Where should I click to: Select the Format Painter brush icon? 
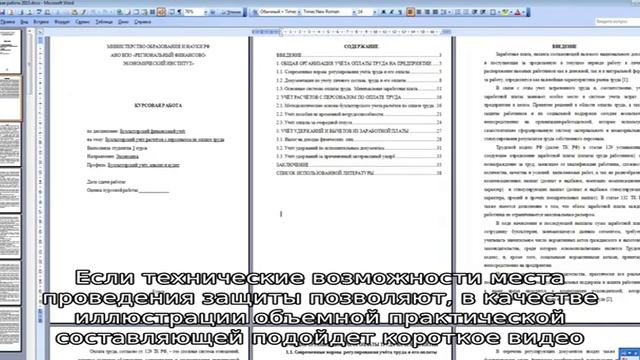click(x=83, y=12)
